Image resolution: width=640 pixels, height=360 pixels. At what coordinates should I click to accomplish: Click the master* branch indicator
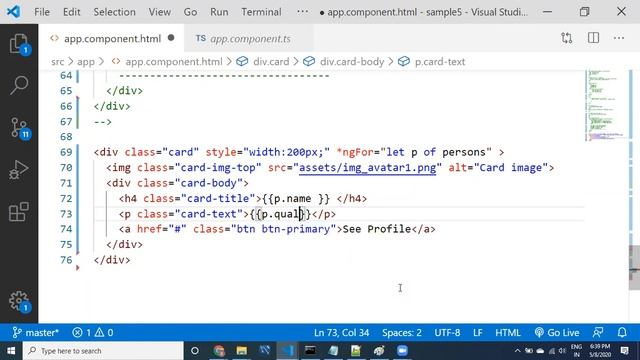36,333
